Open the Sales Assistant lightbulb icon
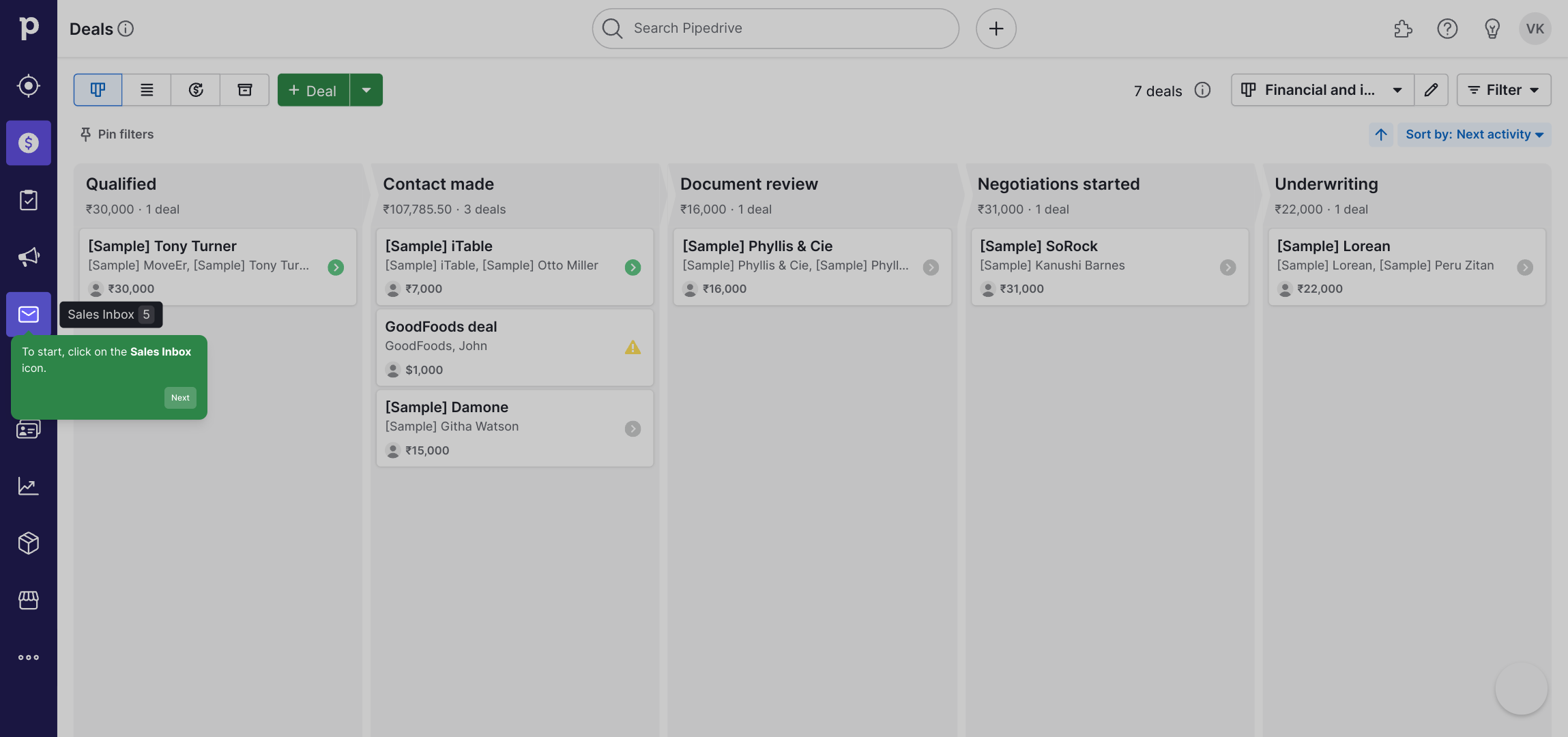Image resolution: width=1568 pixels, height=737 pixels. coord(1492,29)
